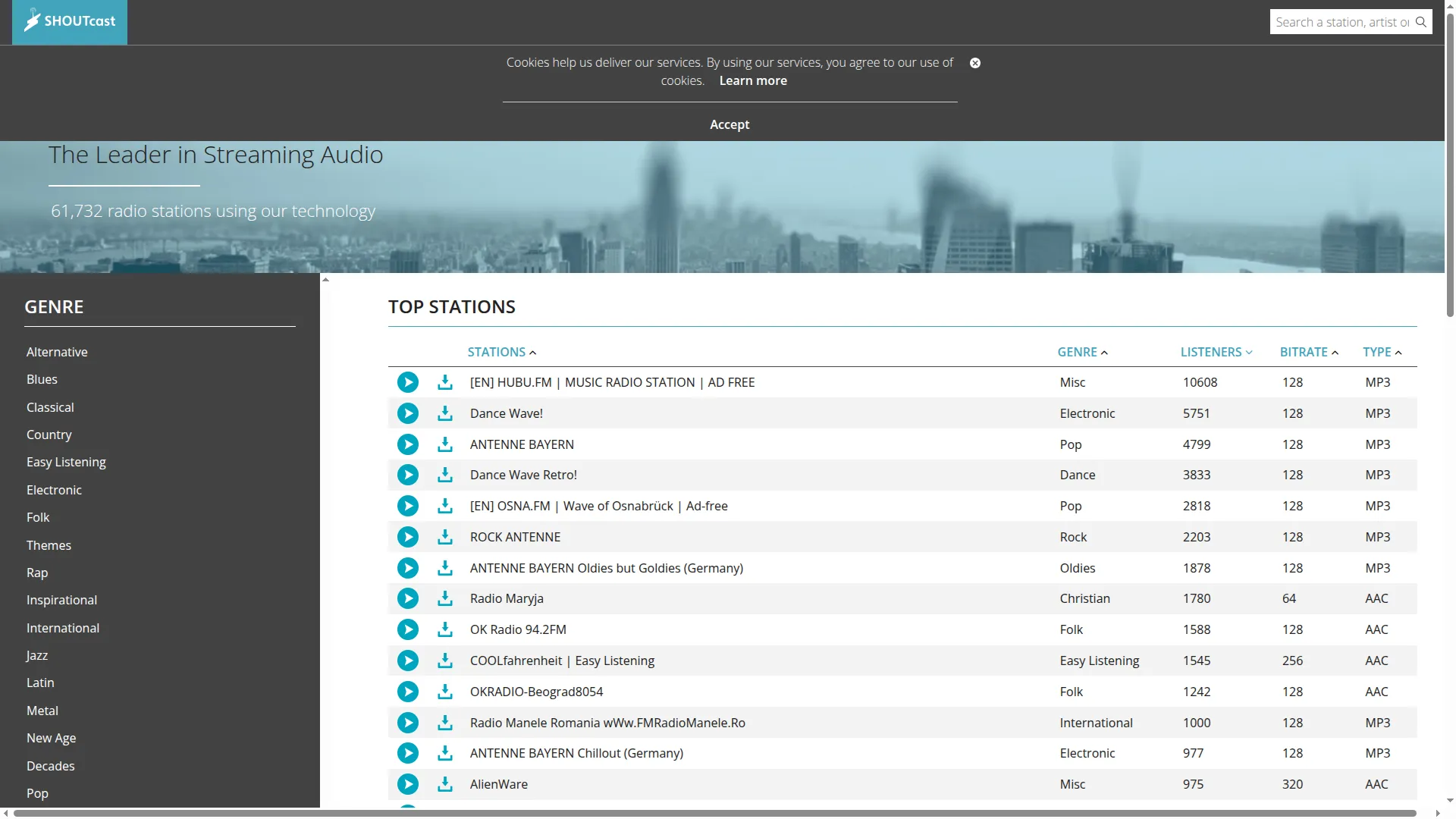The height and width of the screenshot is (819, 1456).
Task: Sort table by TYPE column
Action: tap(1382, 352)
